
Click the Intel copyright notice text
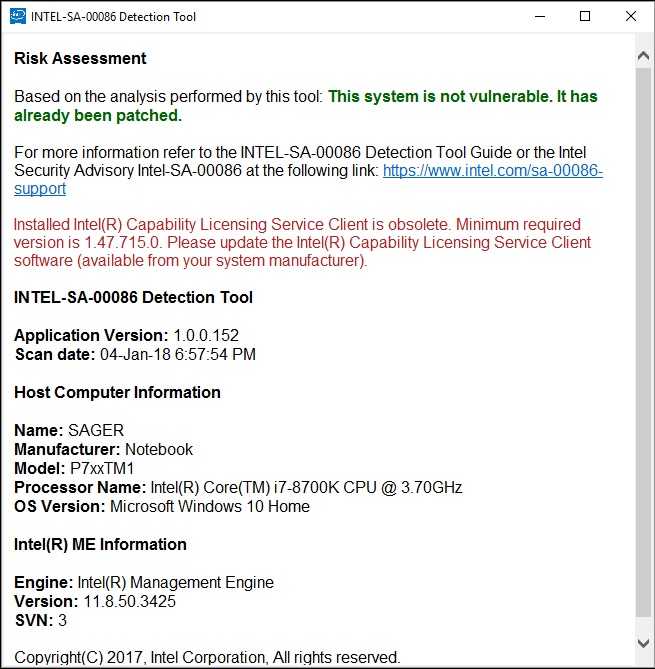(207, 658)
